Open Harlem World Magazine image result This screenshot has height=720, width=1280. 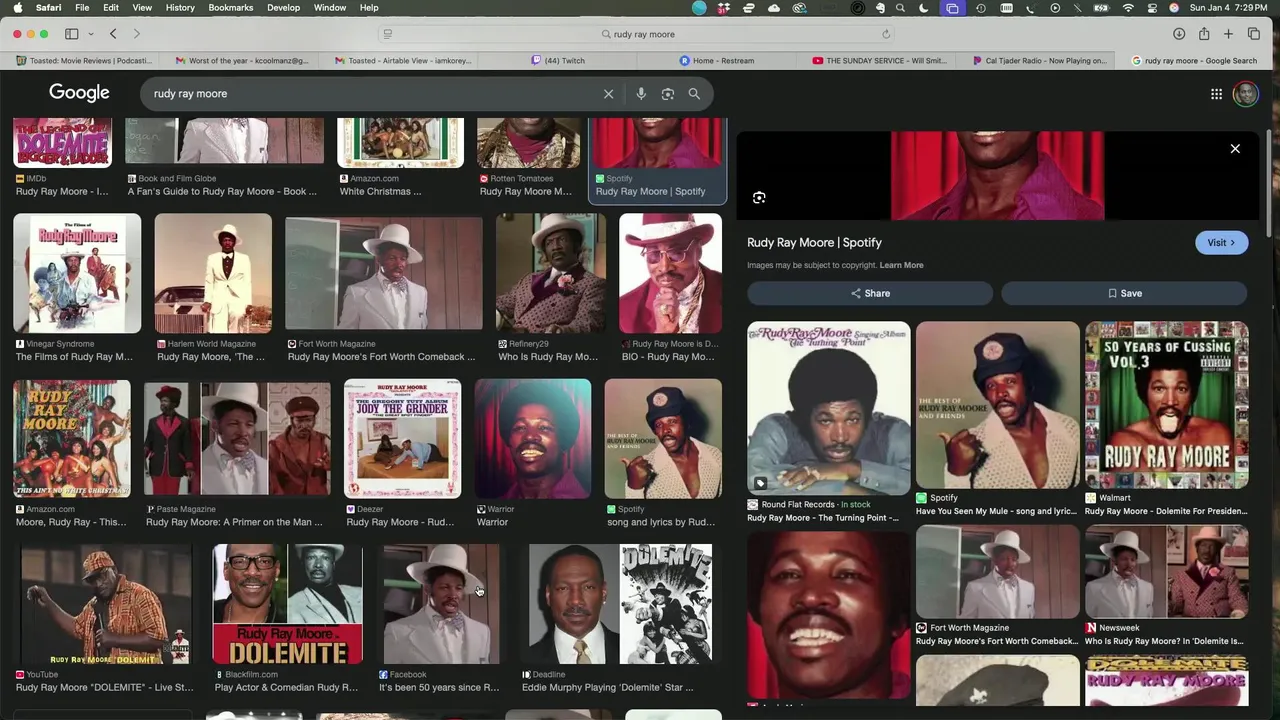click(213, 273)
